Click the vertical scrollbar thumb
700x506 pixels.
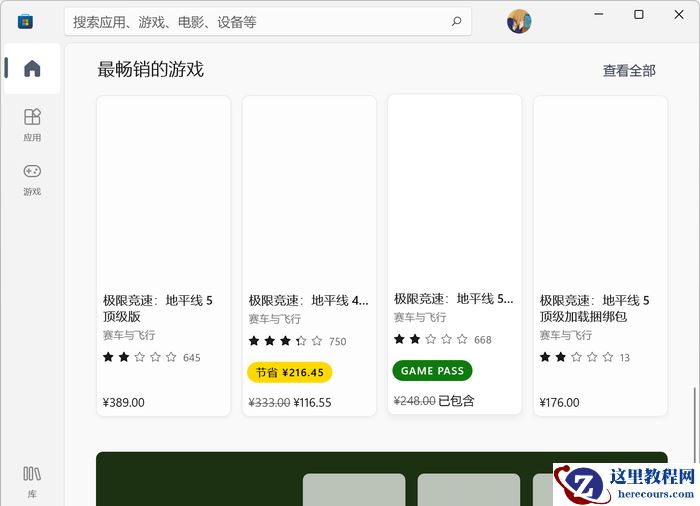[694, 424]
